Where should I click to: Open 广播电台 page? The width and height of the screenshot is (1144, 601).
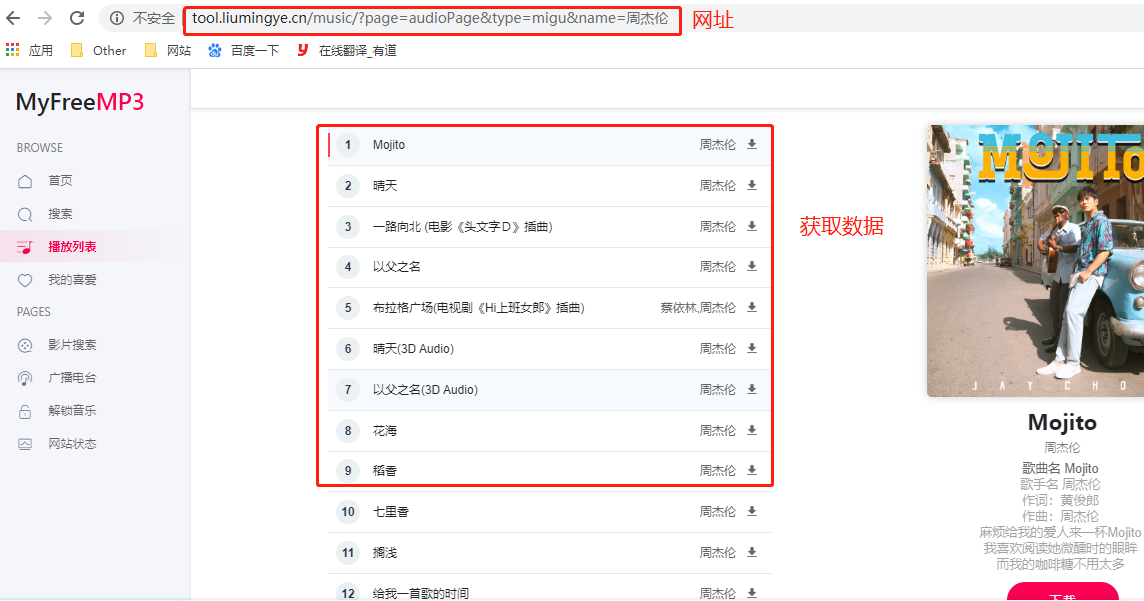pos(72,378)
